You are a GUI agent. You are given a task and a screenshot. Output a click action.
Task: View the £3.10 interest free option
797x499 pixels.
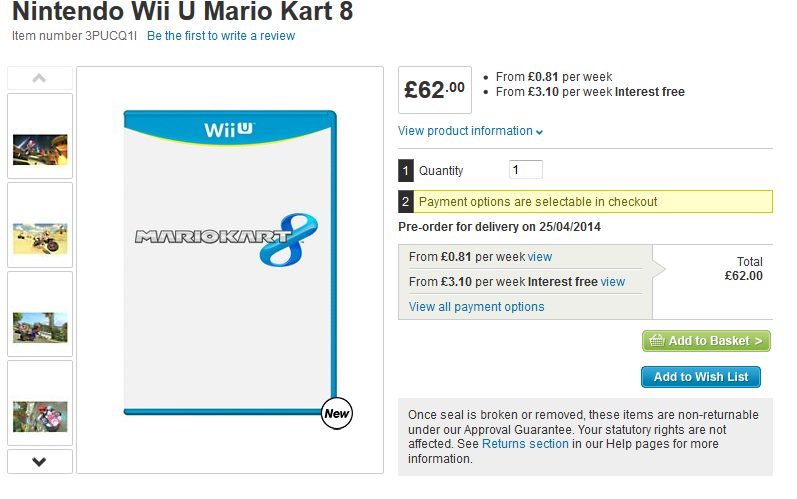pyautogui.click(x=612, y=282)
